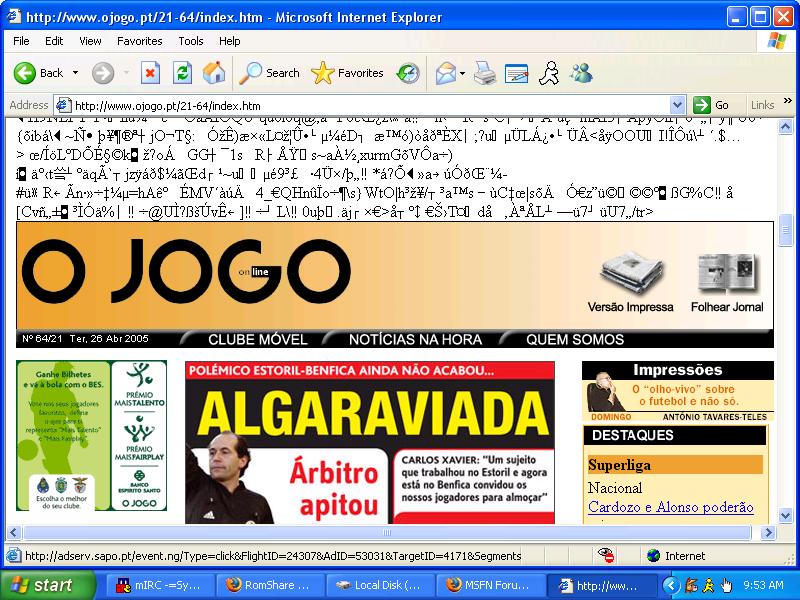Image resolution: width=800 pixels, height=600 pixels.
Task: Switch to the RomShare Firefox taskbar button
Action: pos(270,585)
